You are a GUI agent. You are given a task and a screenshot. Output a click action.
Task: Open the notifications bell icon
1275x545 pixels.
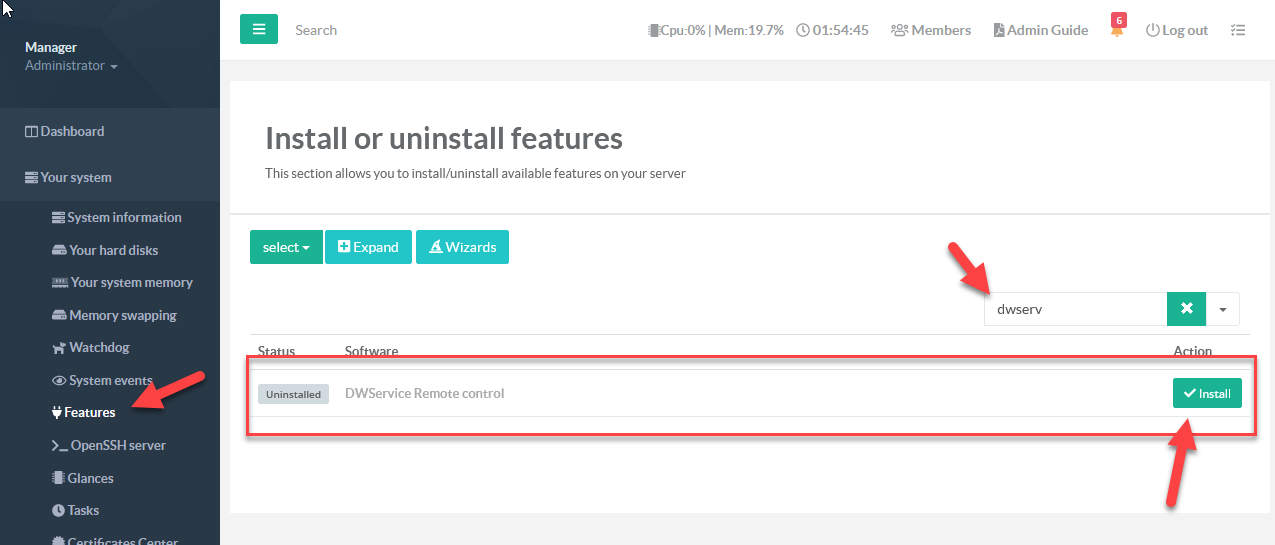[1116, 31]
